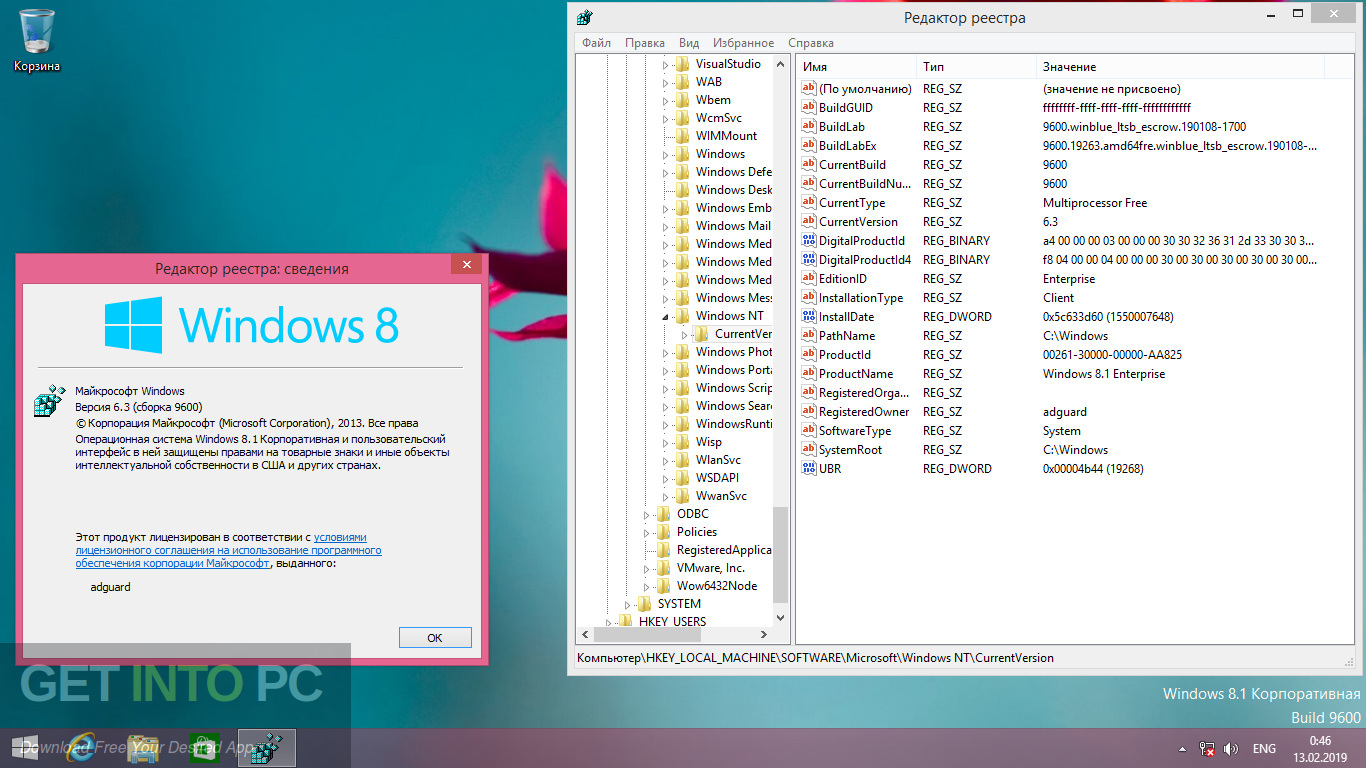Expand the Wbem tree node
This screenshot has height=768, width=1366.
tap(665, 100)
